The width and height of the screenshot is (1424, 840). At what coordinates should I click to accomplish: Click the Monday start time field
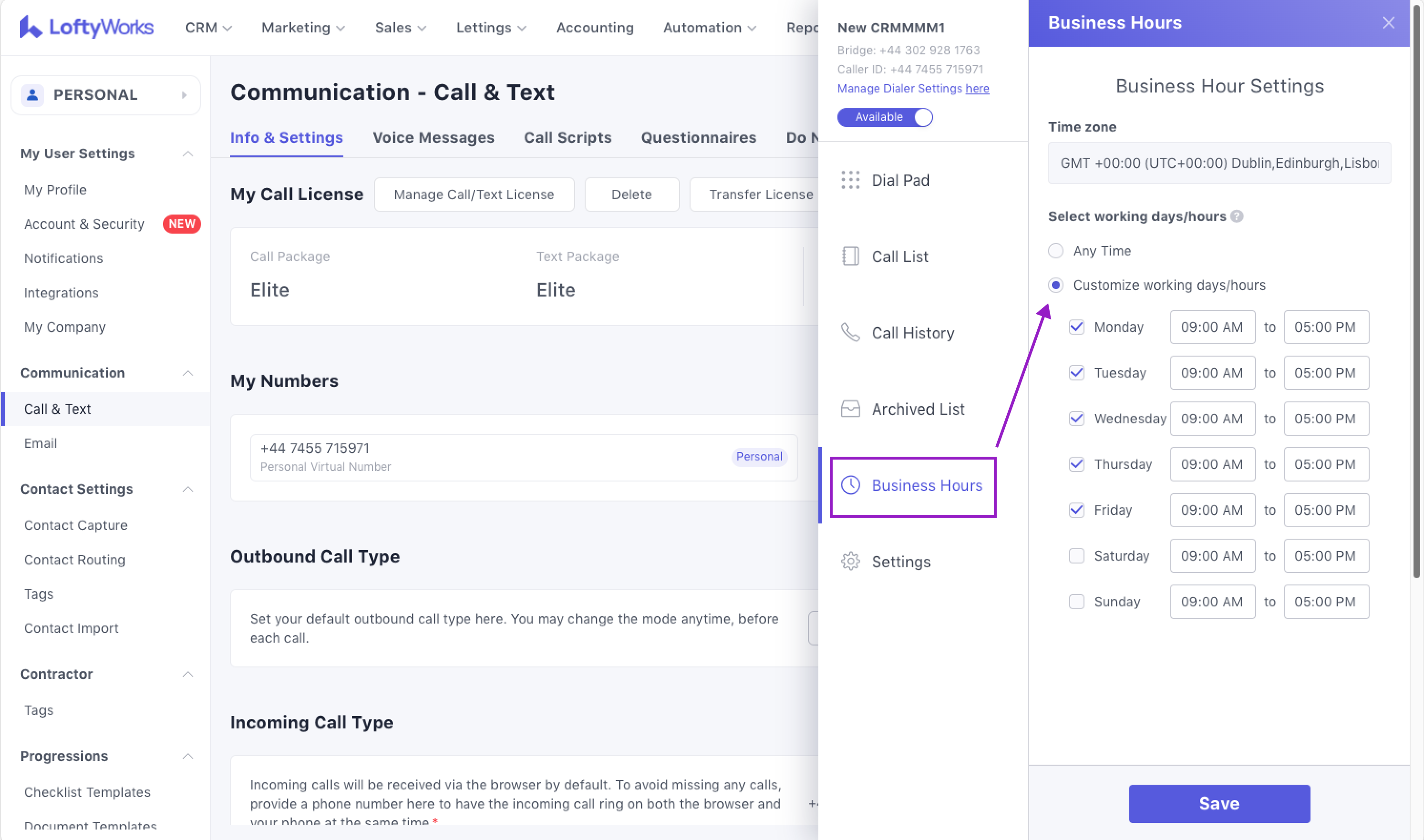(1212, 327)
